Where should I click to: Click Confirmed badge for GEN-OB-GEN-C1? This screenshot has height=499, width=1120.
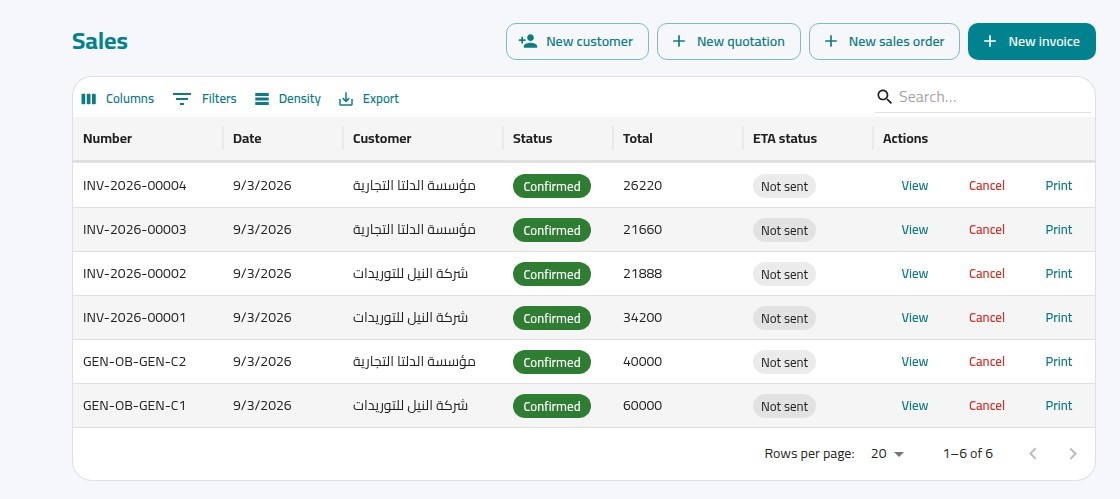click(x=551, y=406)
